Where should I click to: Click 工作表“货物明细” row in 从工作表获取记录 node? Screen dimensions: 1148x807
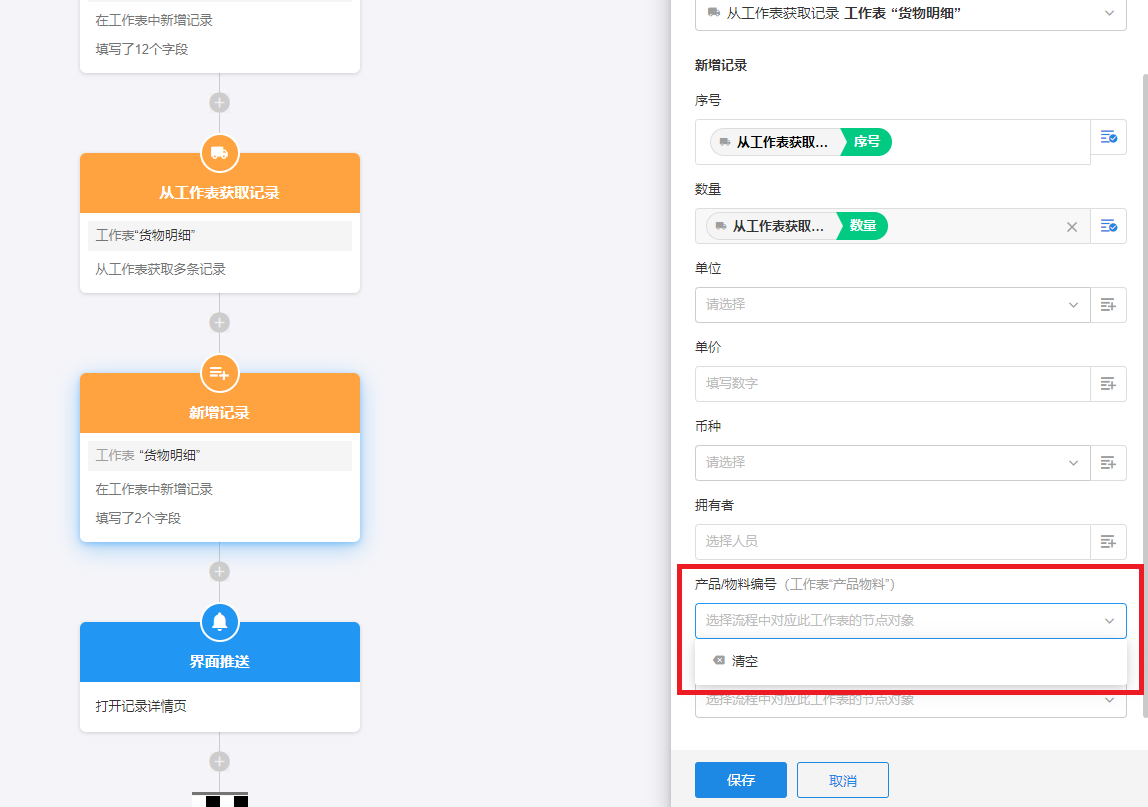point(220,236)
